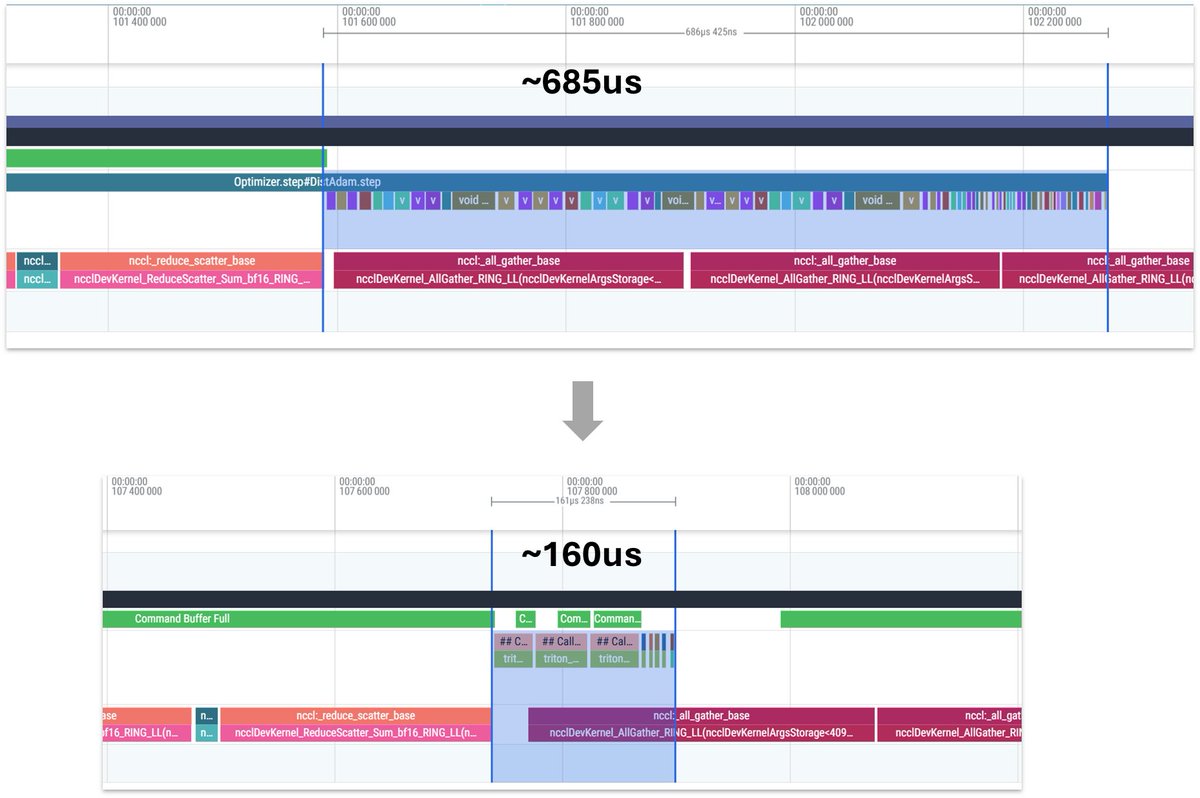This screenshot has width=1200, height=798.
Task: Click top trace's ncclDevKernelArgsStorage<... AllGather kernel slice
Action: pos(509,279)
